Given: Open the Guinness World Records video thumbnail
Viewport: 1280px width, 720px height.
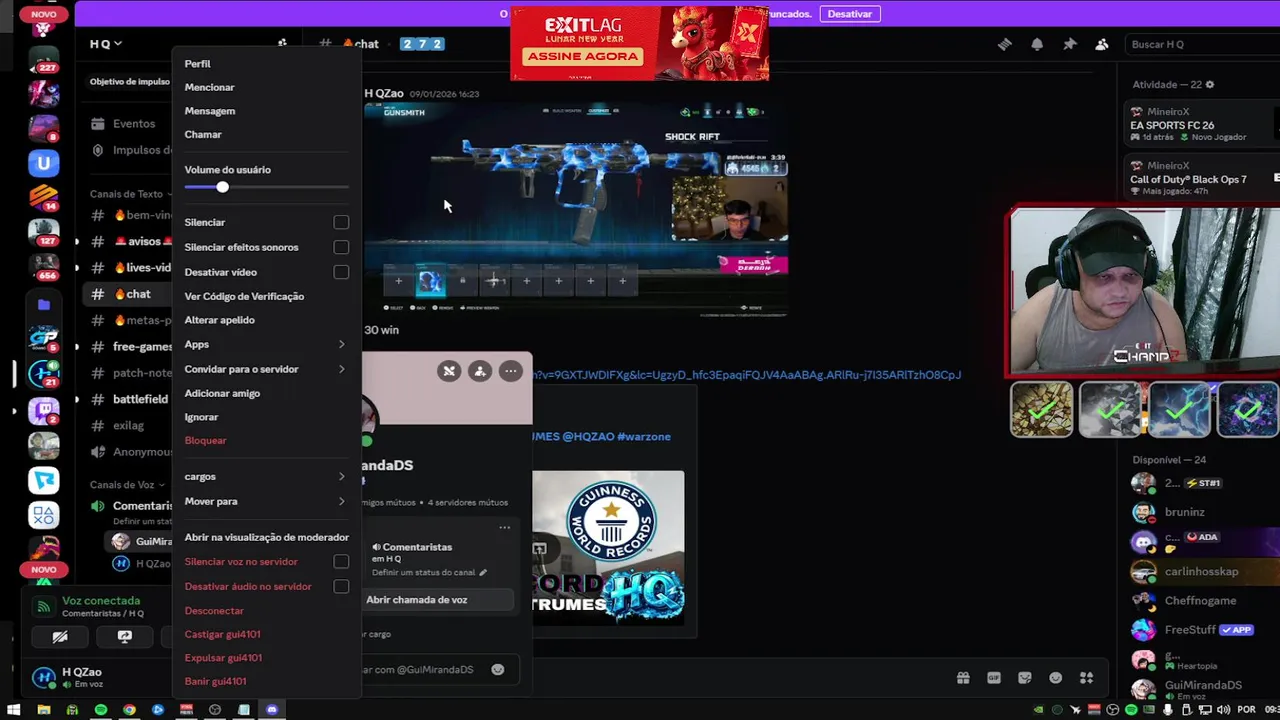Looking at the screenshot, I should 608,548.
